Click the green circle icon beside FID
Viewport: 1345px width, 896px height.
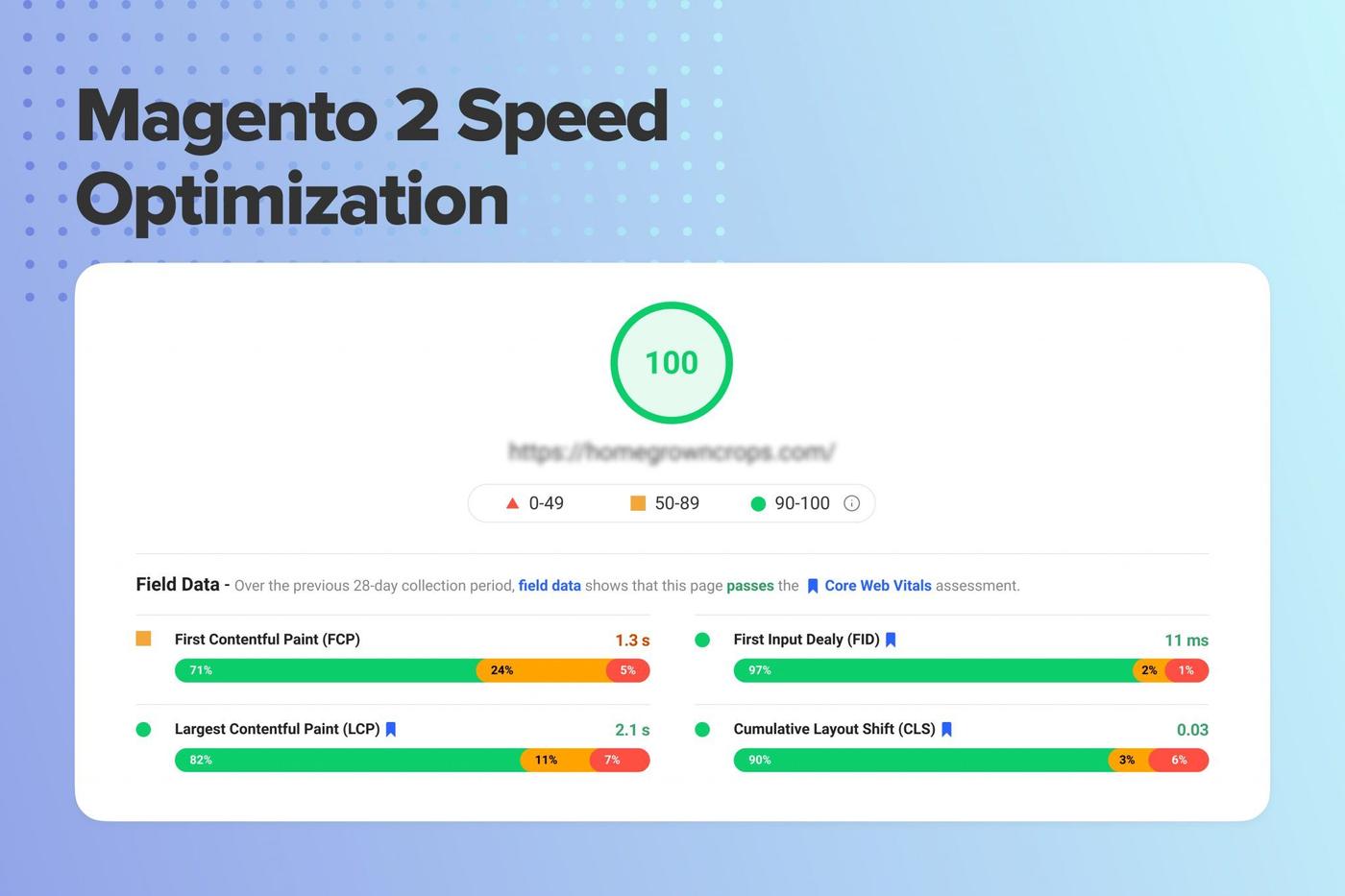pos(702,639)
